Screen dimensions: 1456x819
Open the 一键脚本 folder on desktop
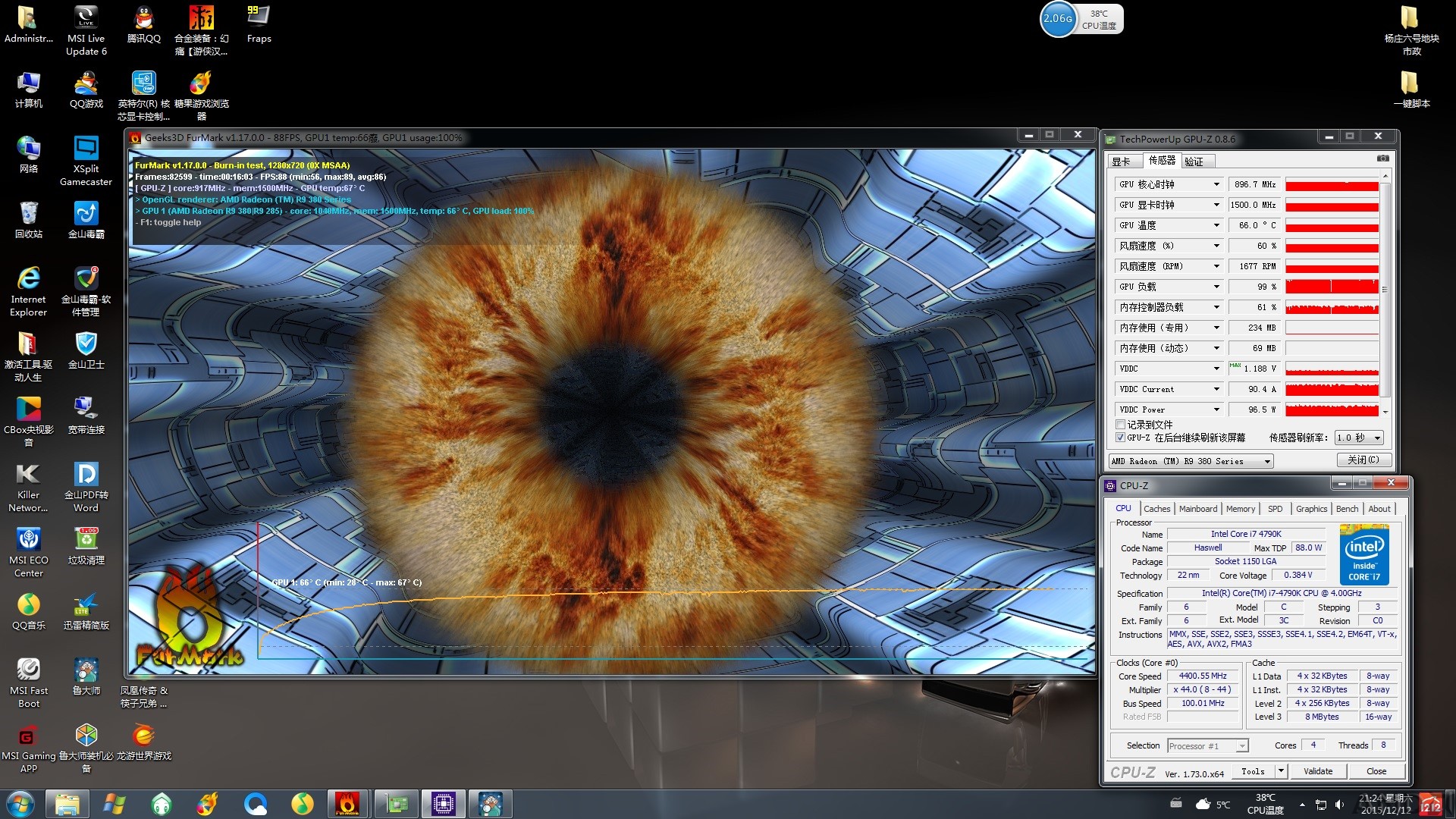pos(1410,90)
